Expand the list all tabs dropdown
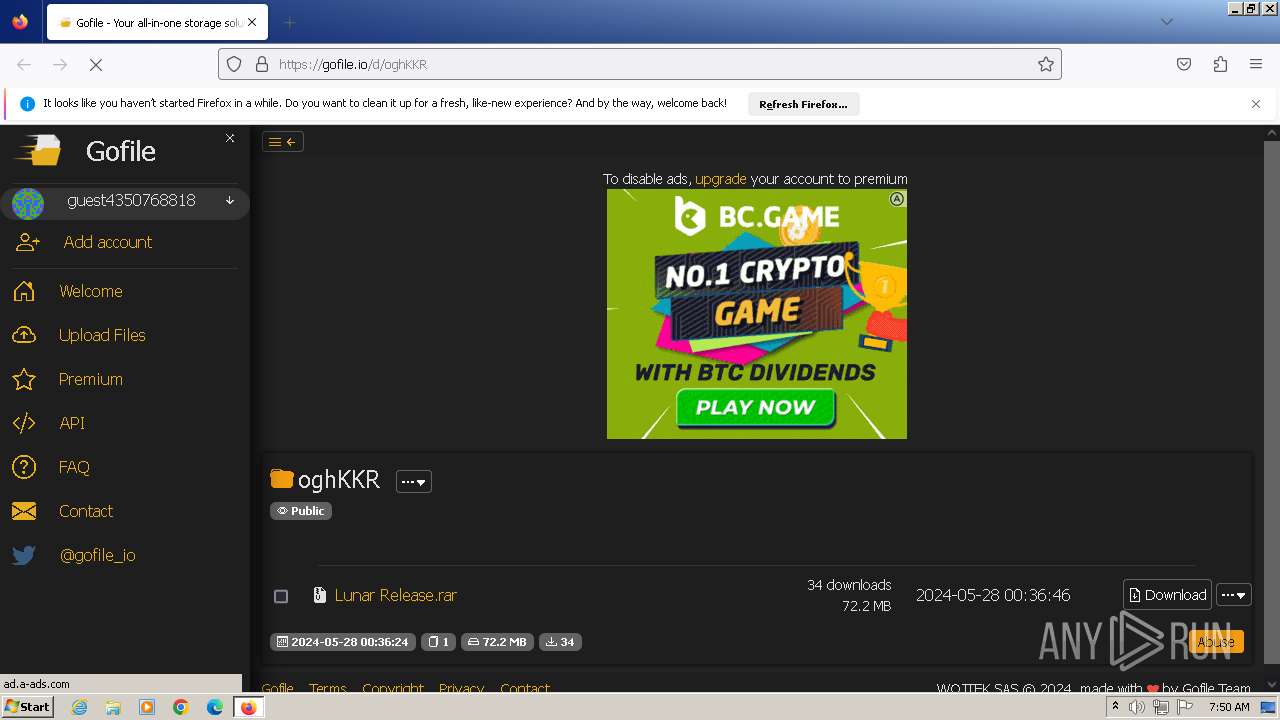The width and height of the screenshot is (1280, 720). 1166,22
